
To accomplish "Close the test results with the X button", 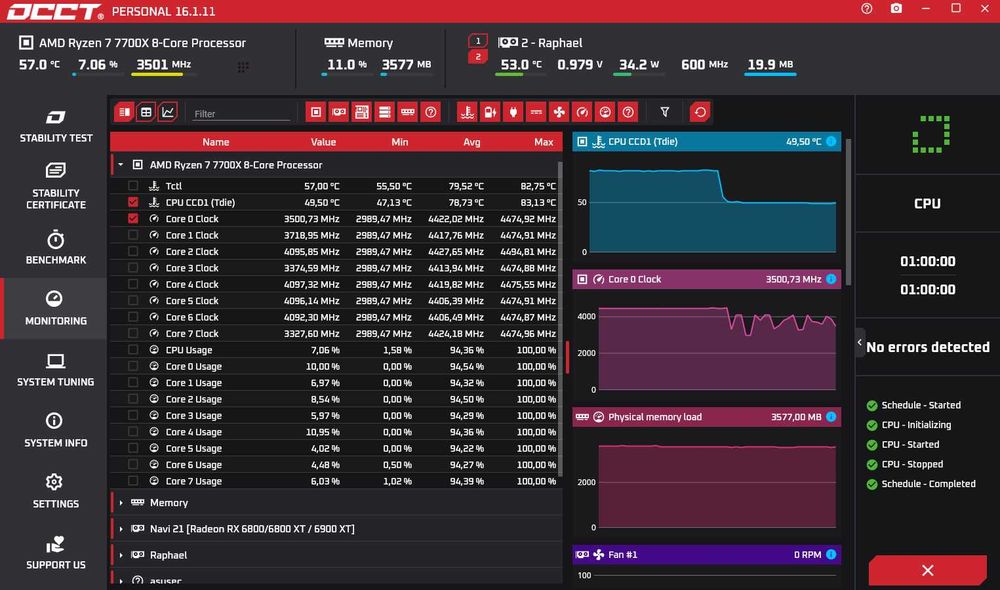I will [x=927, y=570].
